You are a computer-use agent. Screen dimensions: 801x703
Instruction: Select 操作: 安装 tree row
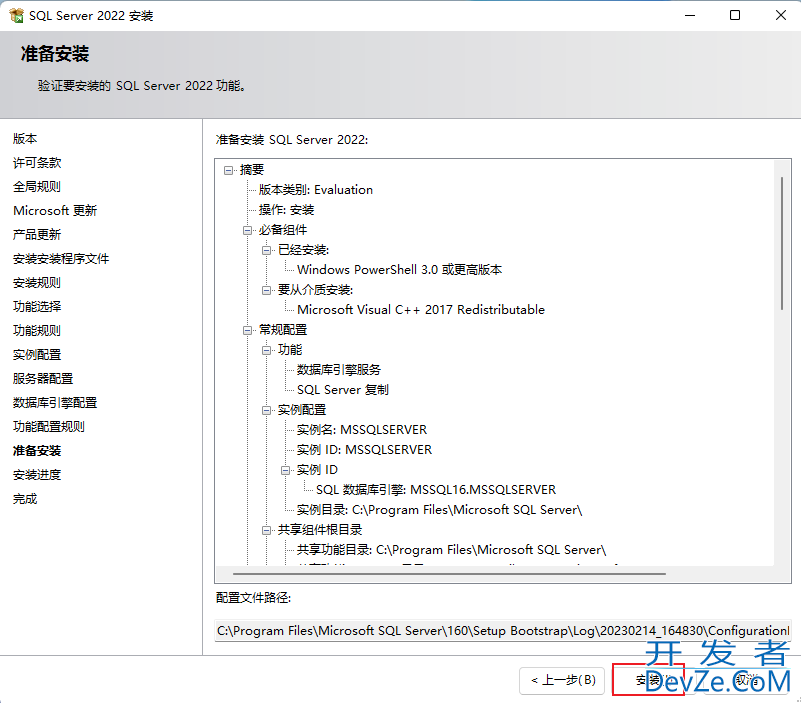coord(286,210)
